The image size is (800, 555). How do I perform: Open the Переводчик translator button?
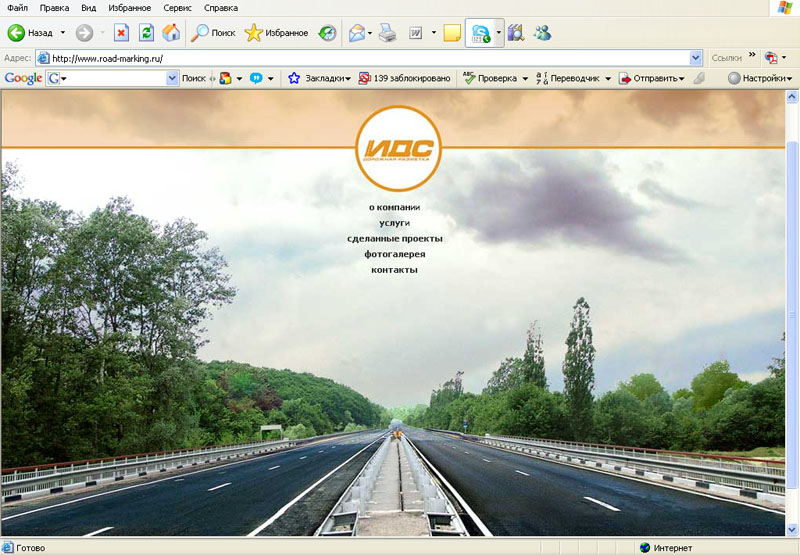click(x=567, y=78)
